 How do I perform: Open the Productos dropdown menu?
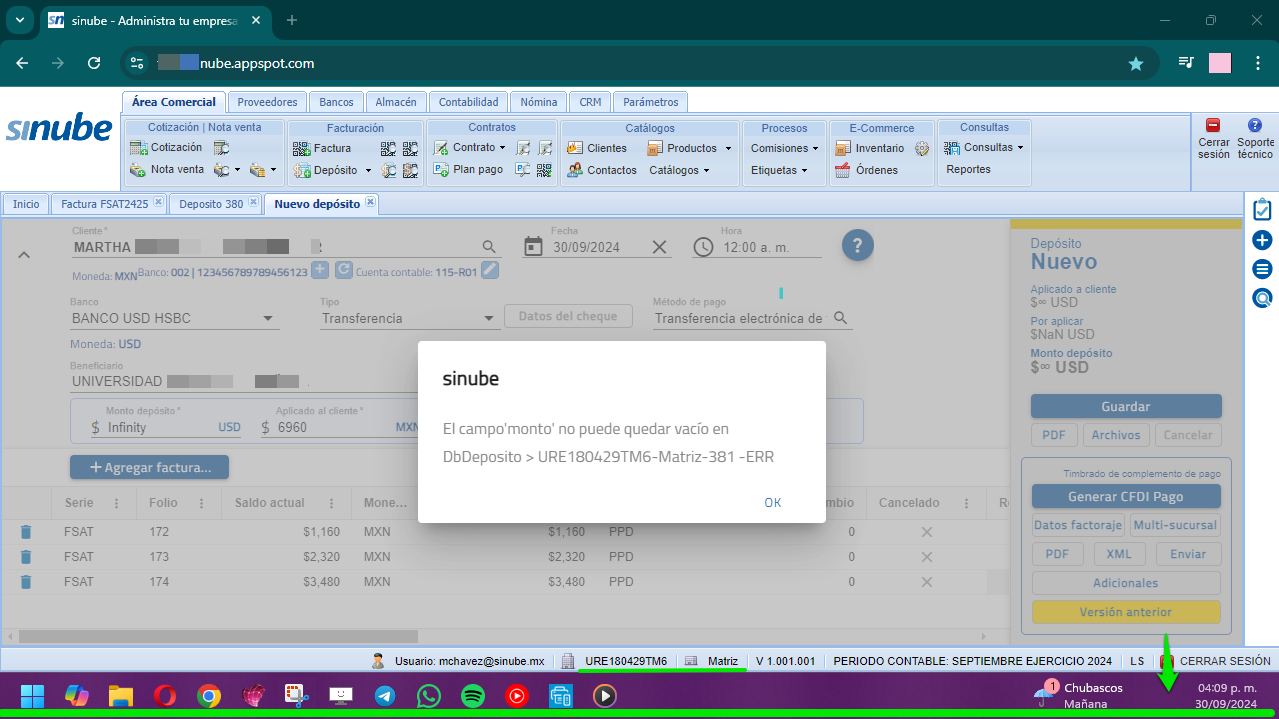[728, 148]
